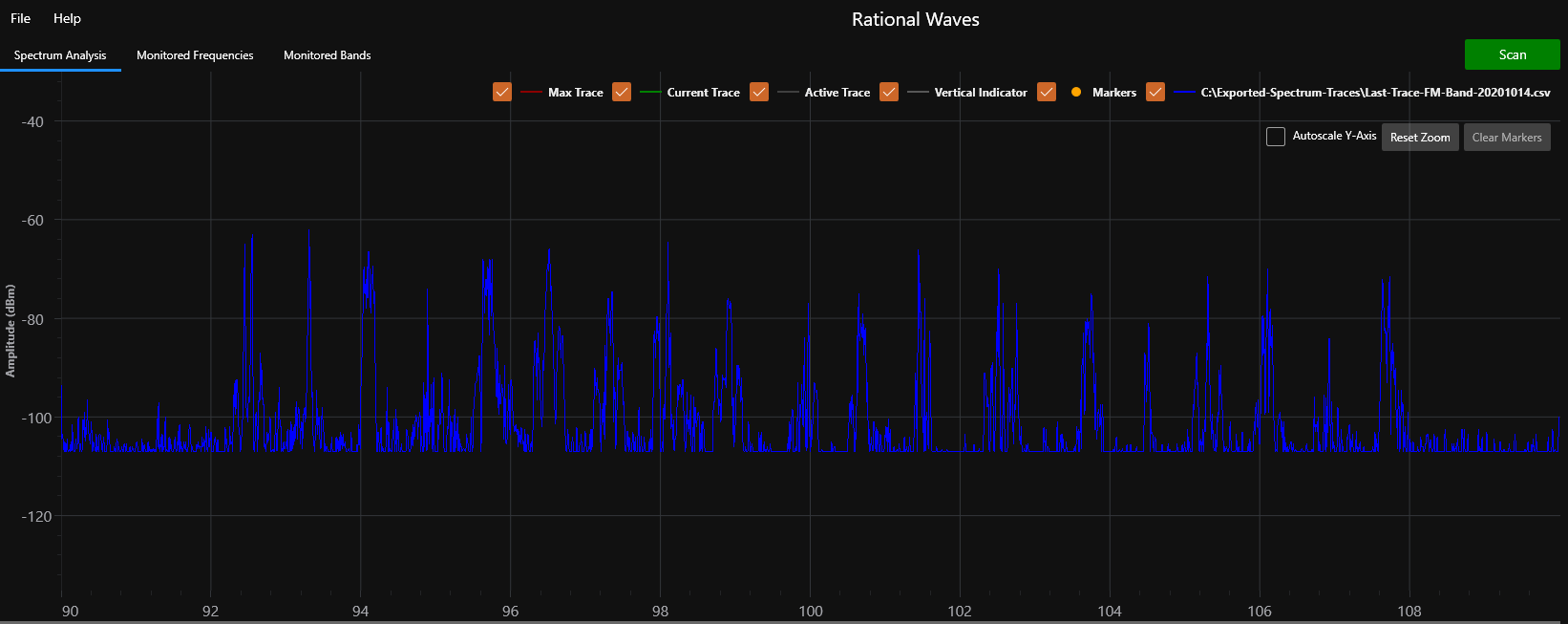Click the orange Markers dot icon
This screenshot has width=1568, height=624.
[x=1076, y=92]
